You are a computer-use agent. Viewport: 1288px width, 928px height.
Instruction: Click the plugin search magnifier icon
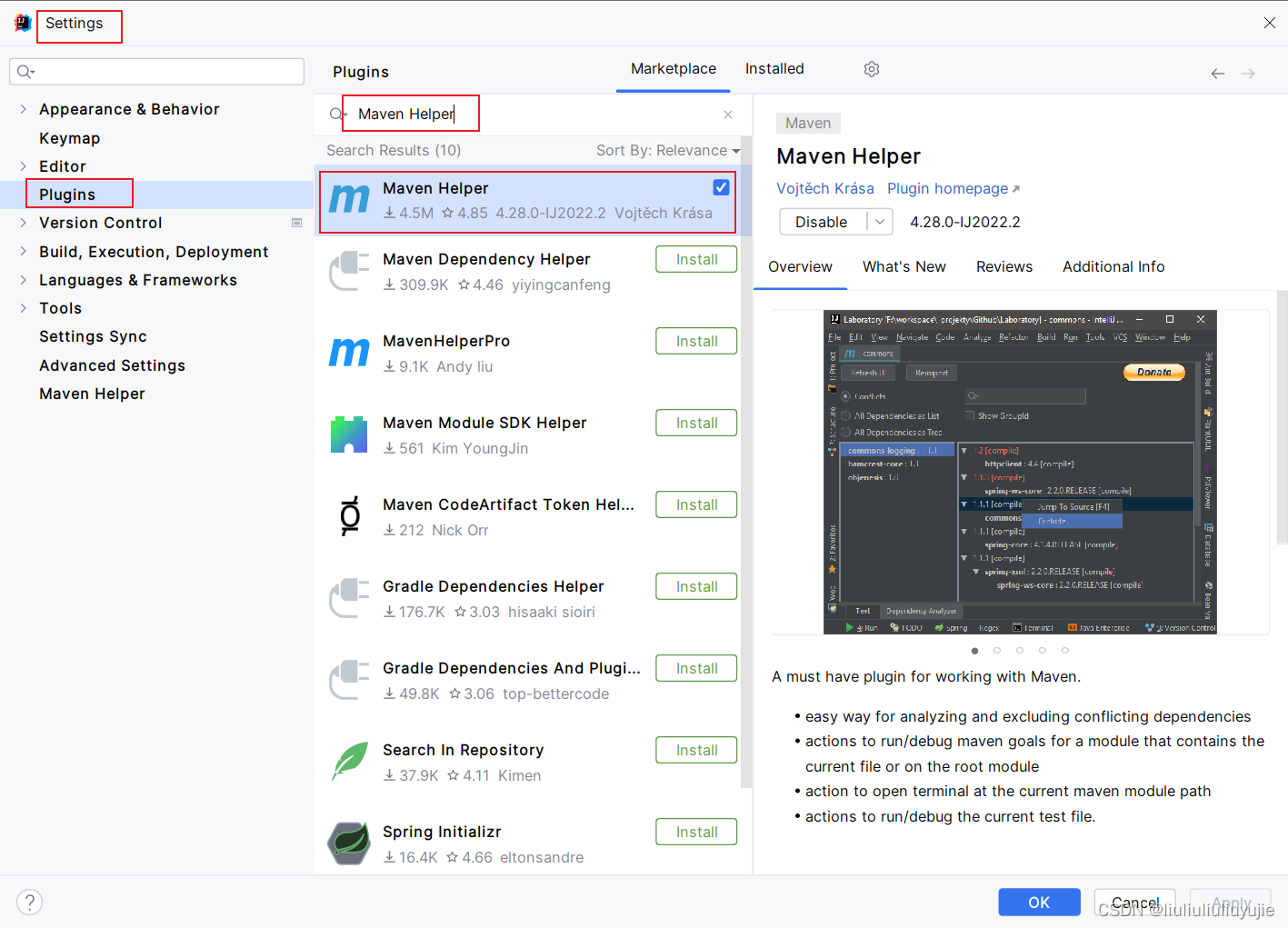click(337, 114)
